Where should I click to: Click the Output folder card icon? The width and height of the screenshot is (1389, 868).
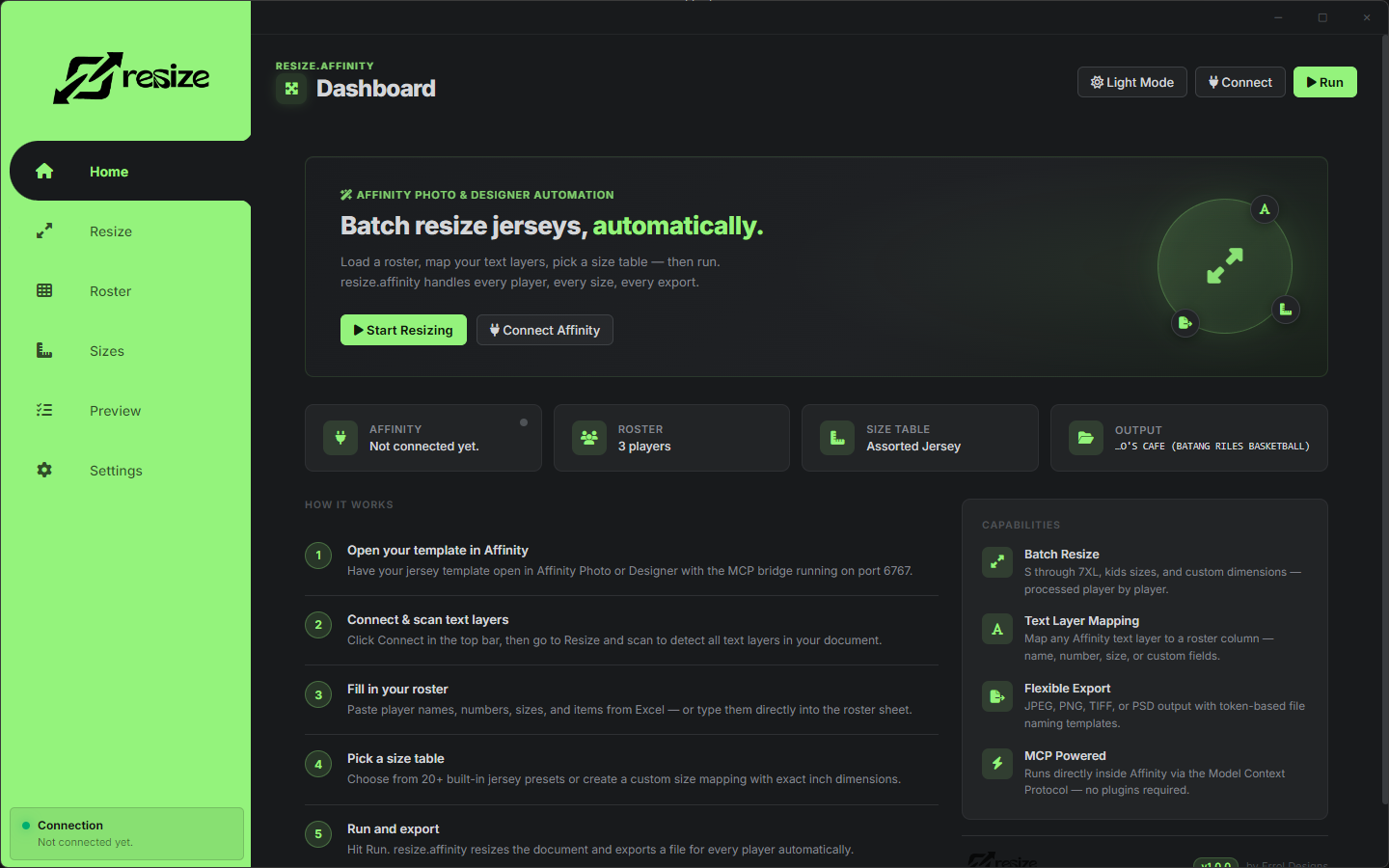coord(1086,438)
